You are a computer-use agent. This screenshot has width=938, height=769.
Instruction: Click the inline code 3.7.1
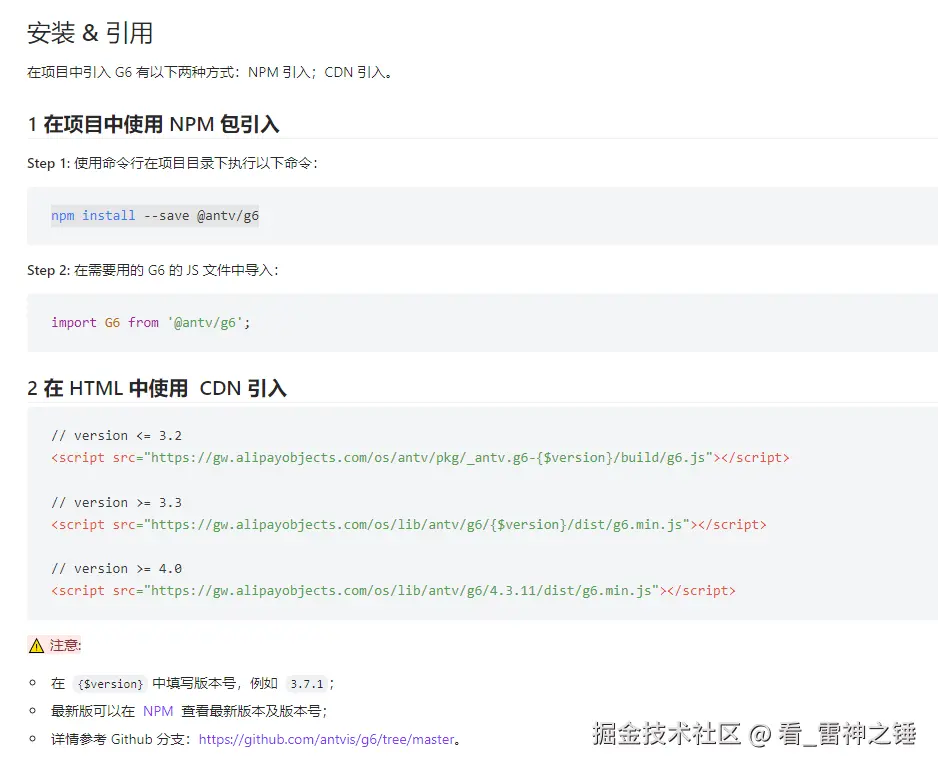[x=307, y=683]
